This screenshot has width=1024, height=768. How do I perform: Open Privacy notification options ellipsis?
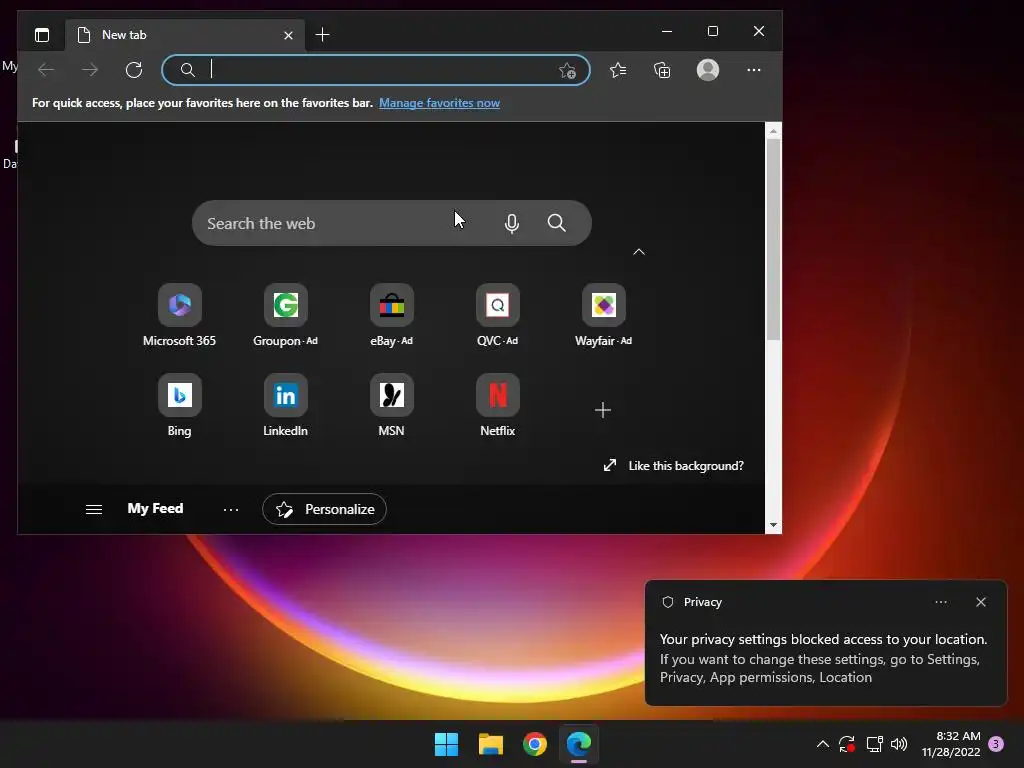(x=940, y=602)
